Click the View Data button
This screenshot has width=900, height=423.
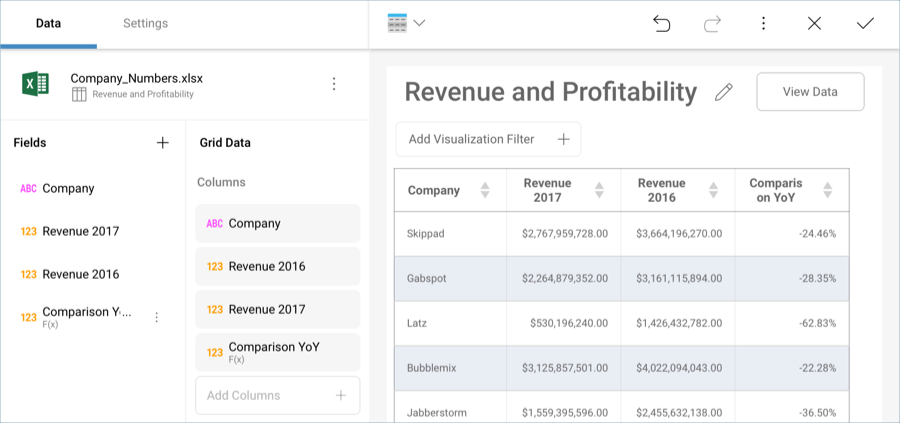810,92
